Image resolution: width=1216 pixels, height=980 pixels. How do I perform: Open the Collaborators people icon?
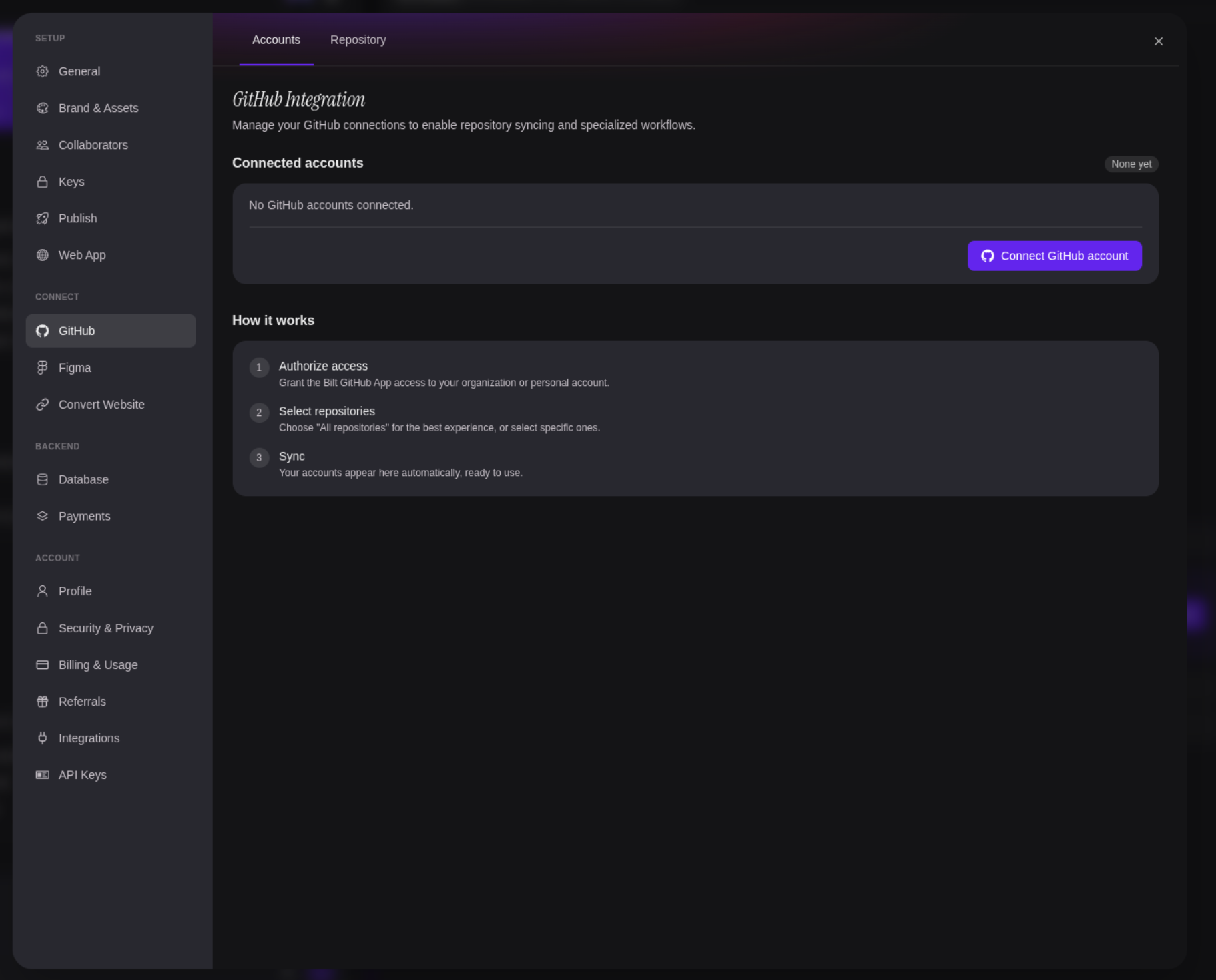(43, 145)
